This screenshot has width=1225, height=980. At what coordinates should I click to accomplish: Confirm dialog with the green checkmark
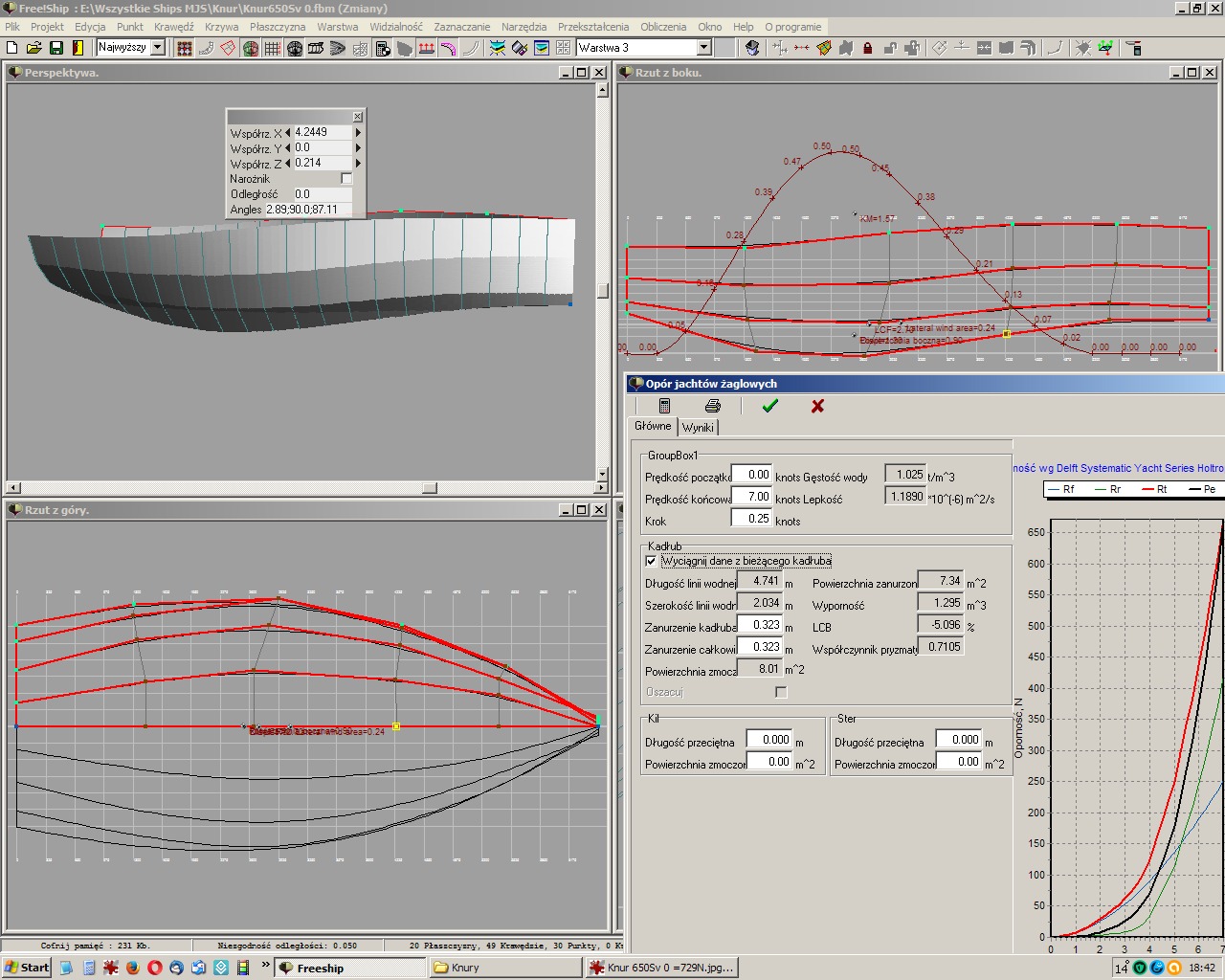click(770, 406)
